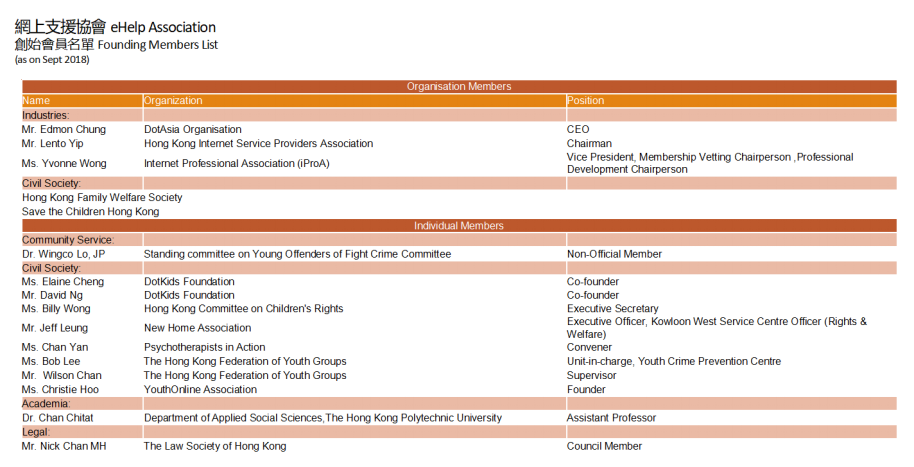This screenshot has height=467, width=914.
Task: Select 'Department of Applied Social Sciences' cell
Action: (323, 418)
